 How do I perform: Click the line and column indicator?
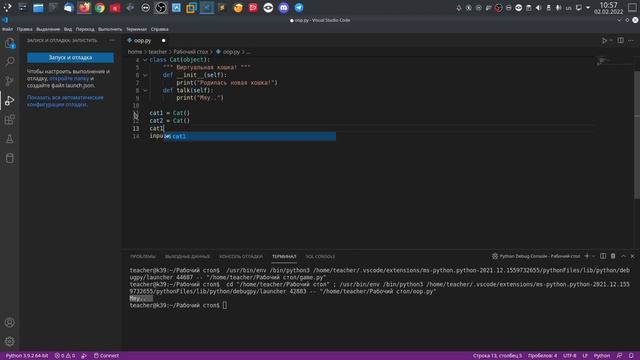497,356
